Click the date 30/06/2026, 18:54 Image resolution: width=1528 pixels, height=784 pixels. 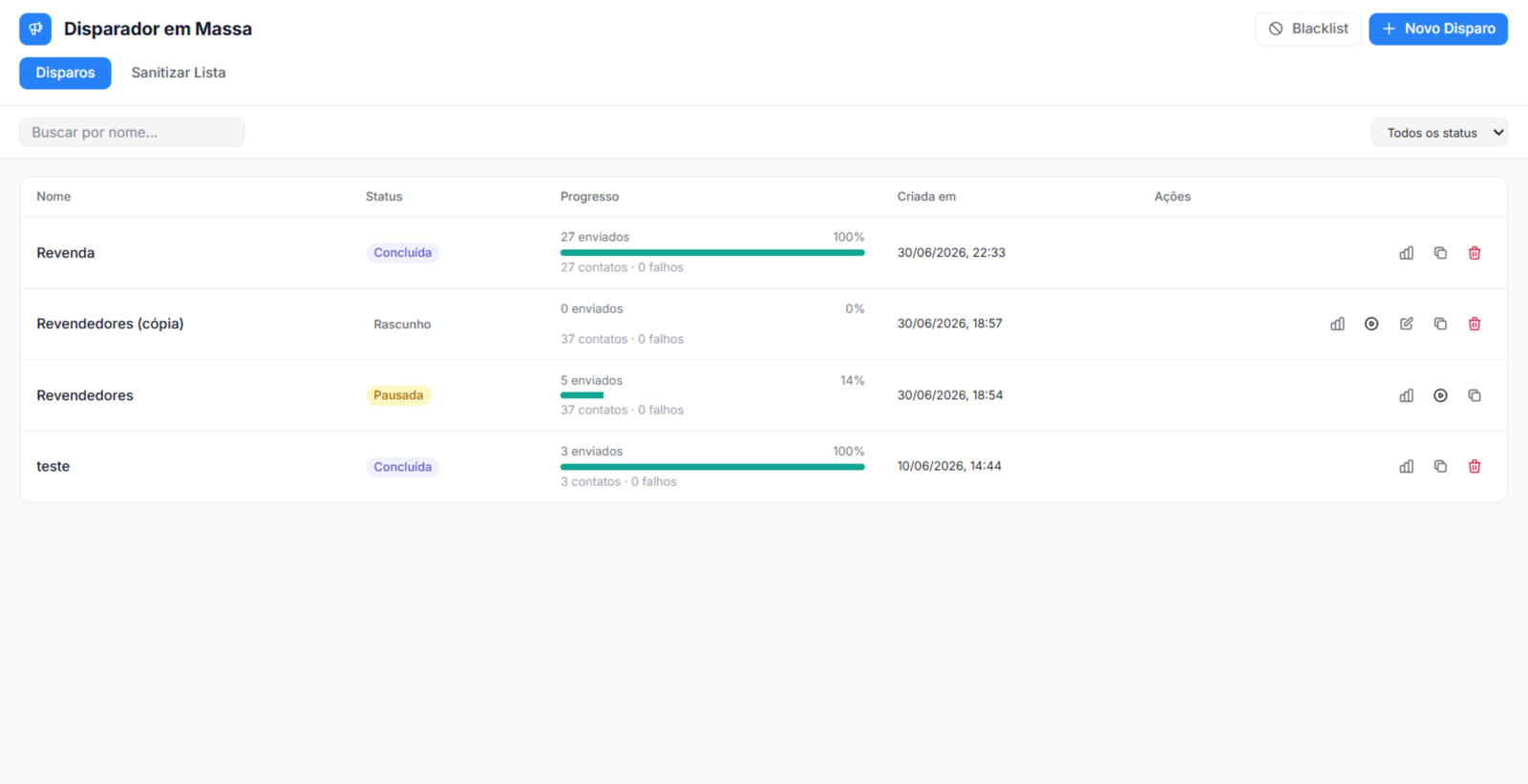tap(950, 395)
